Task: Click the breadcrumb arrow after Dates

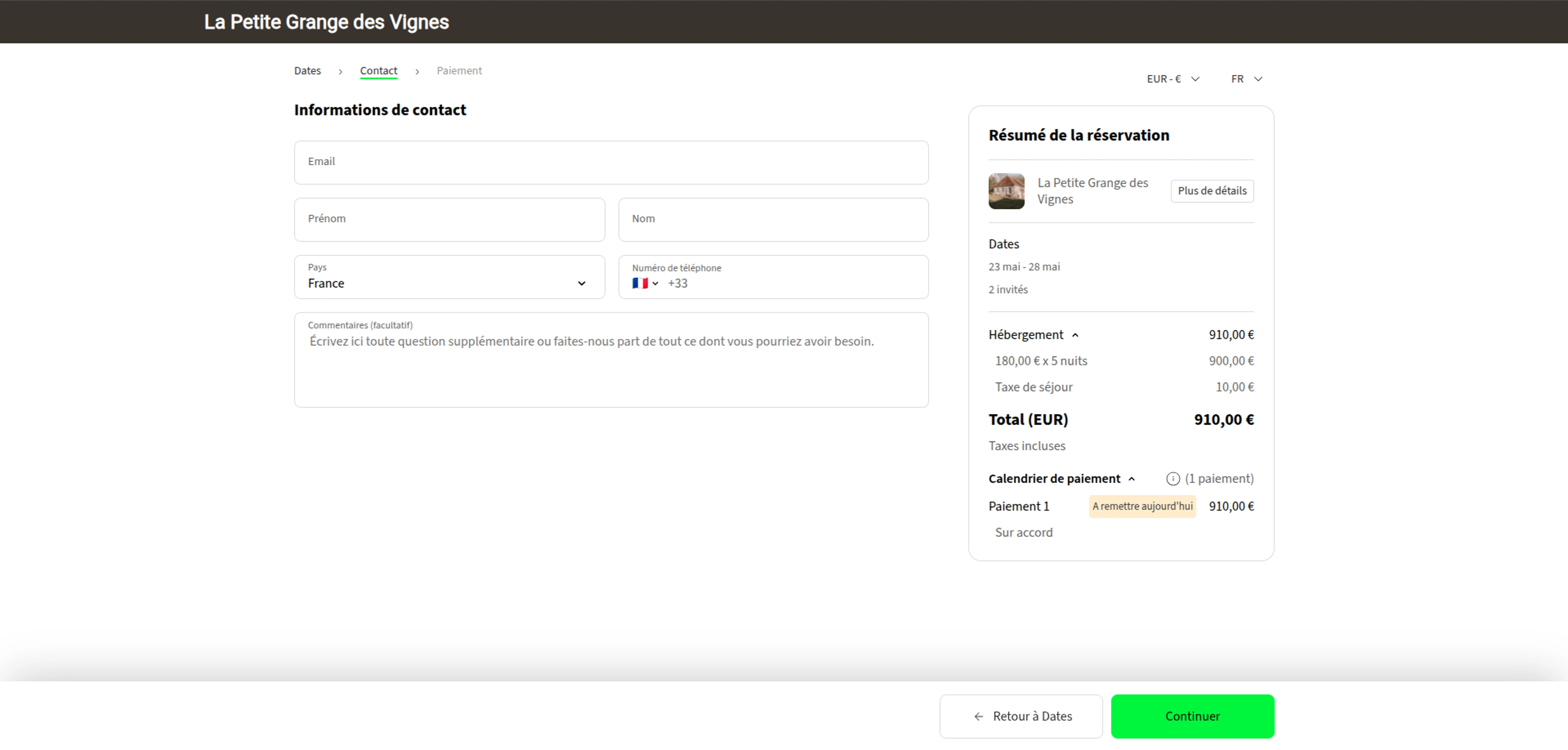Action: (x=340, y=71)
